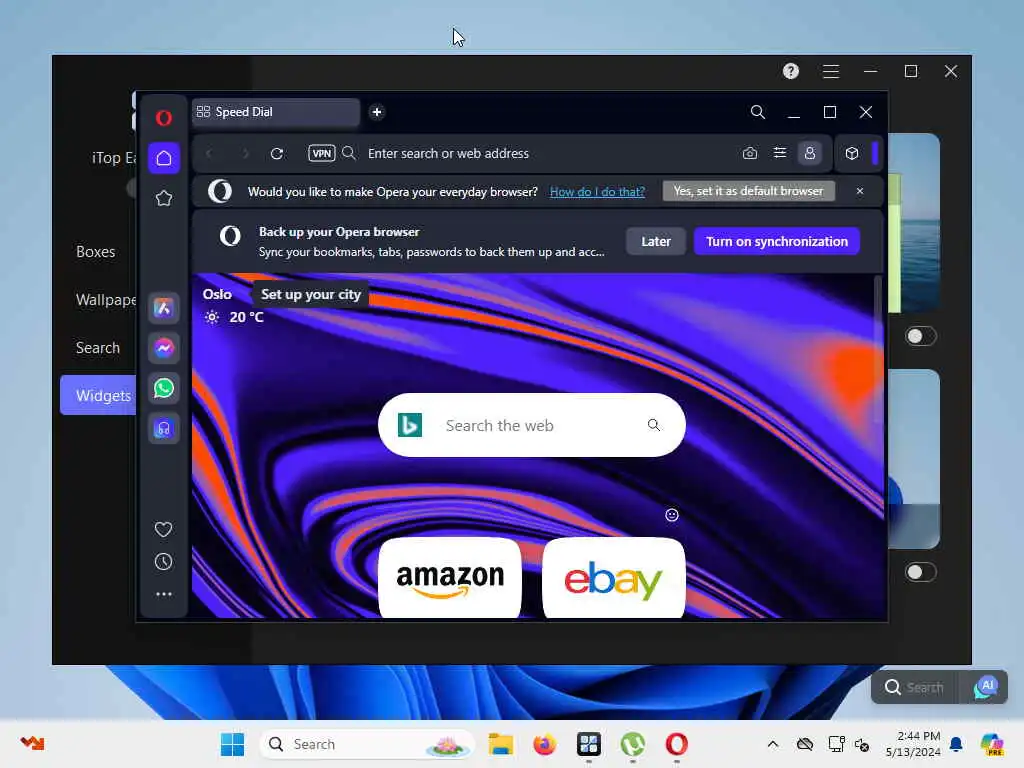Select the Speed Dial tab

(276, 112)
